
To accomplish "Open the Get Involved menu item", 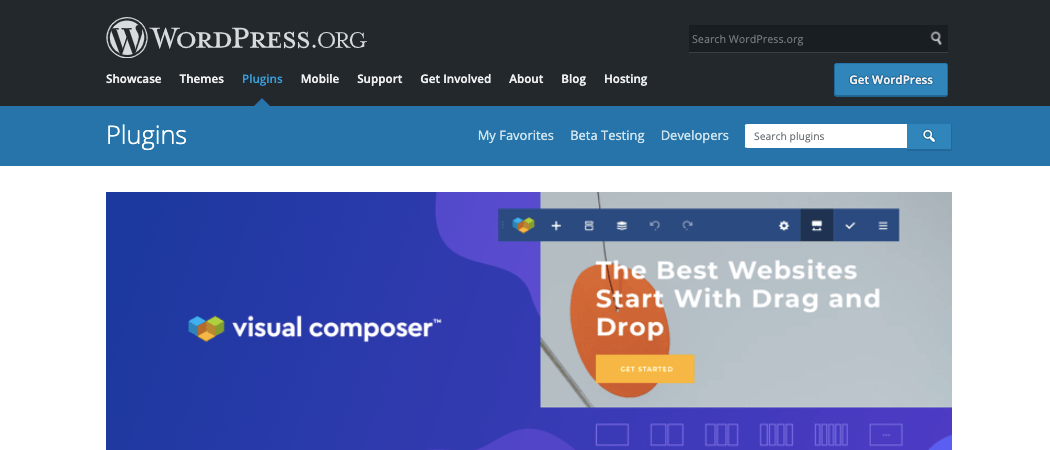I will click(x=455, y=79).
